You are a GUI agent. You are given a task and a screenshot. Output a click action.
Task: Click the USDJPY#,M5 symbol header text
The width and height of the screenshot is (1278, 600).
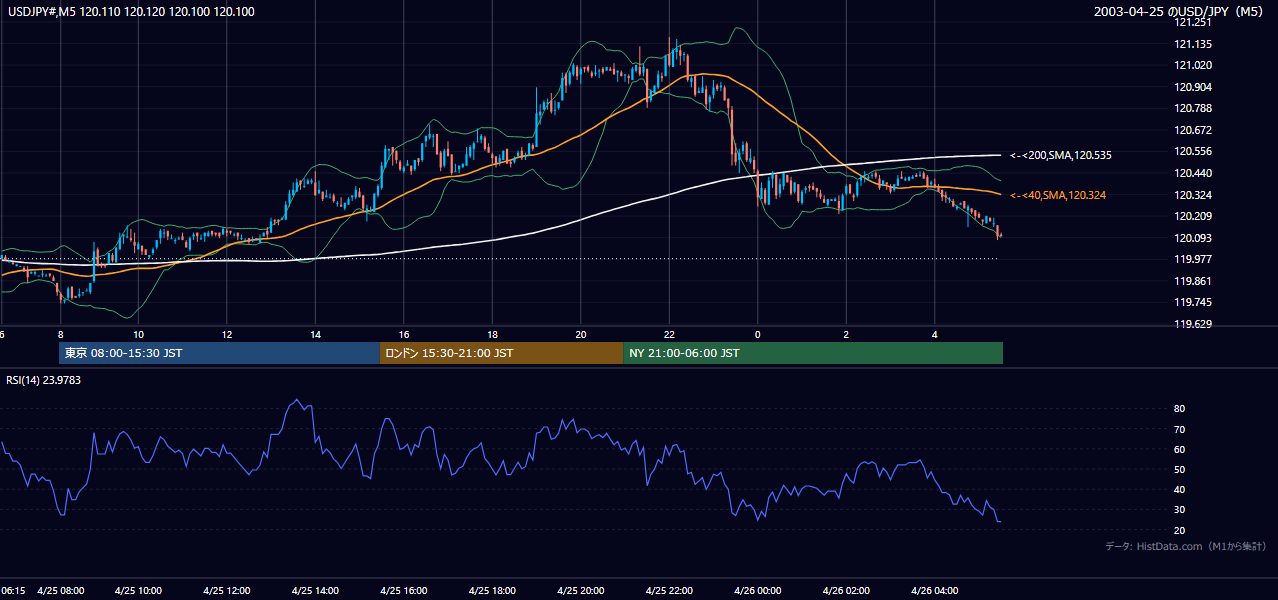pyautogui.click(x=130, y=11)
